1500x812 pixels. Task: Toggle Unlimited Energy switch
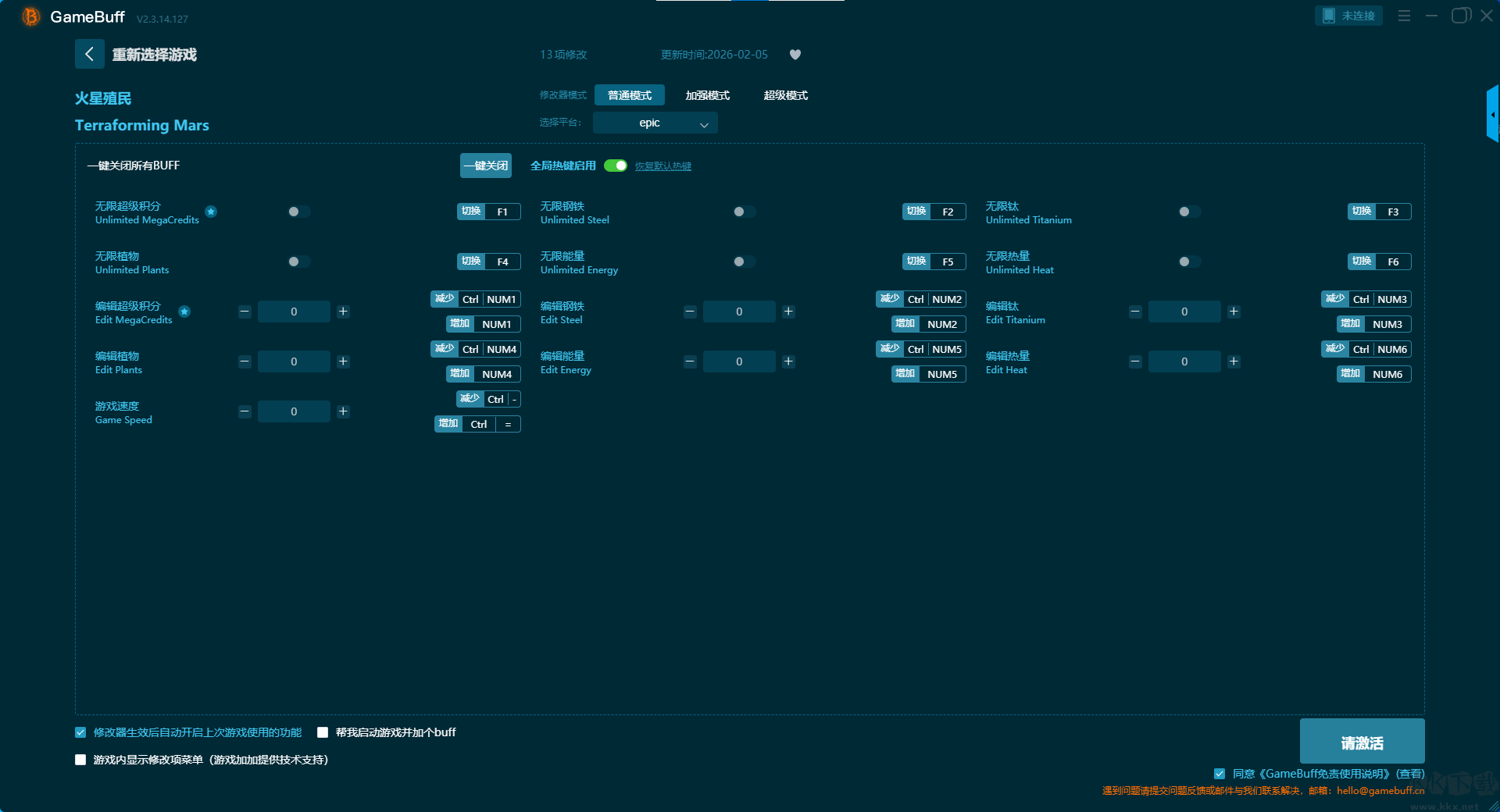pos(744,262)
